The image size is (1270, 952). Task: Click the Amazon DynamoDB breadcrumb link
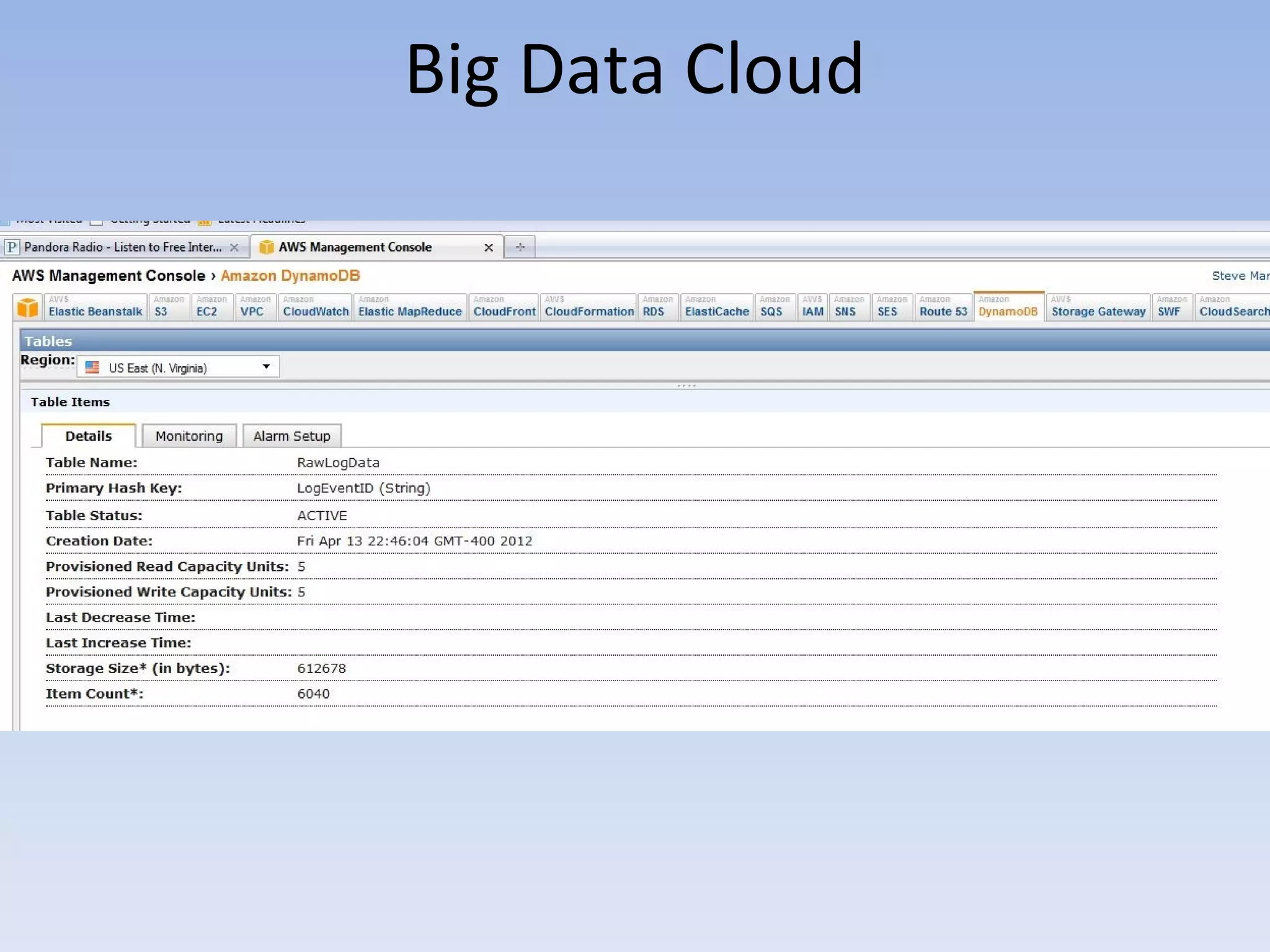click(x=290, y=275)
